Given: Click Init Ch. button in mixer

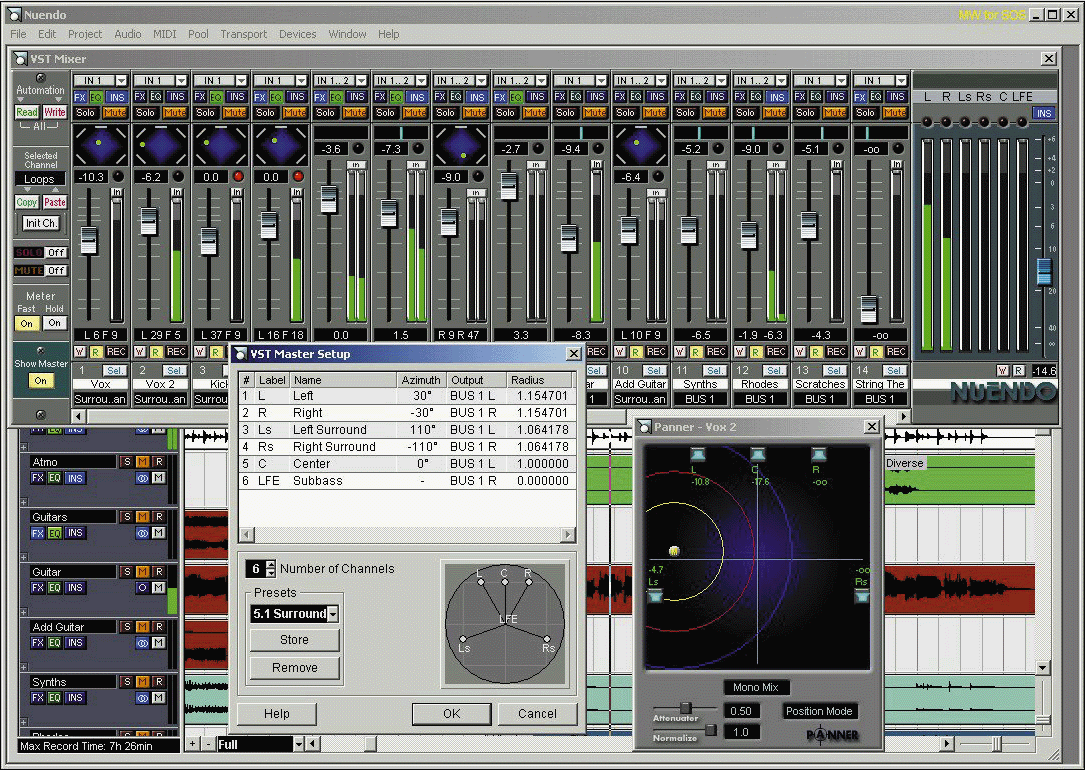Looking at the screenshot, I should tap(41, 223).
